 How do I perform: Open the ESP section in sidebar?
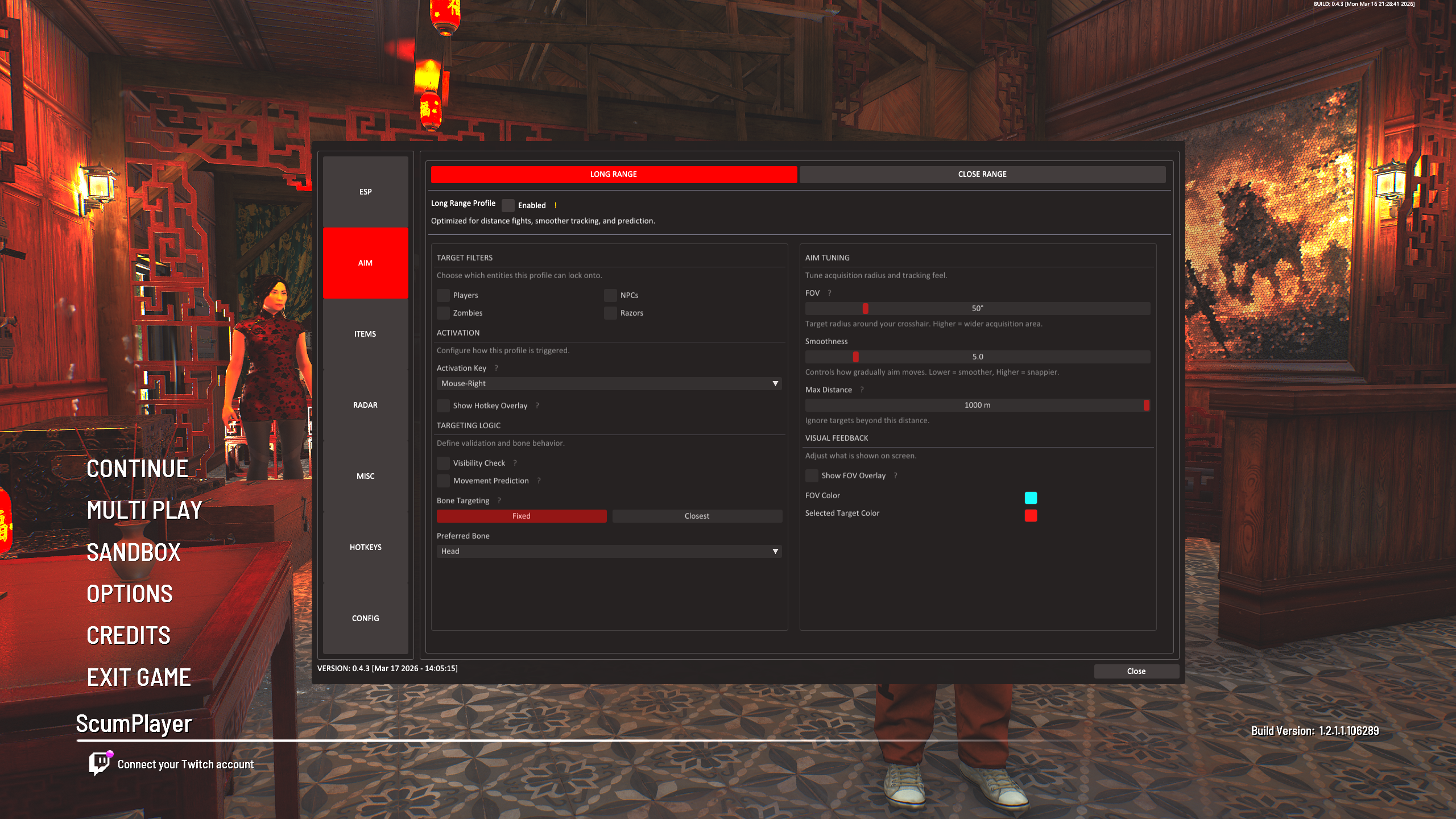[365, 192]
